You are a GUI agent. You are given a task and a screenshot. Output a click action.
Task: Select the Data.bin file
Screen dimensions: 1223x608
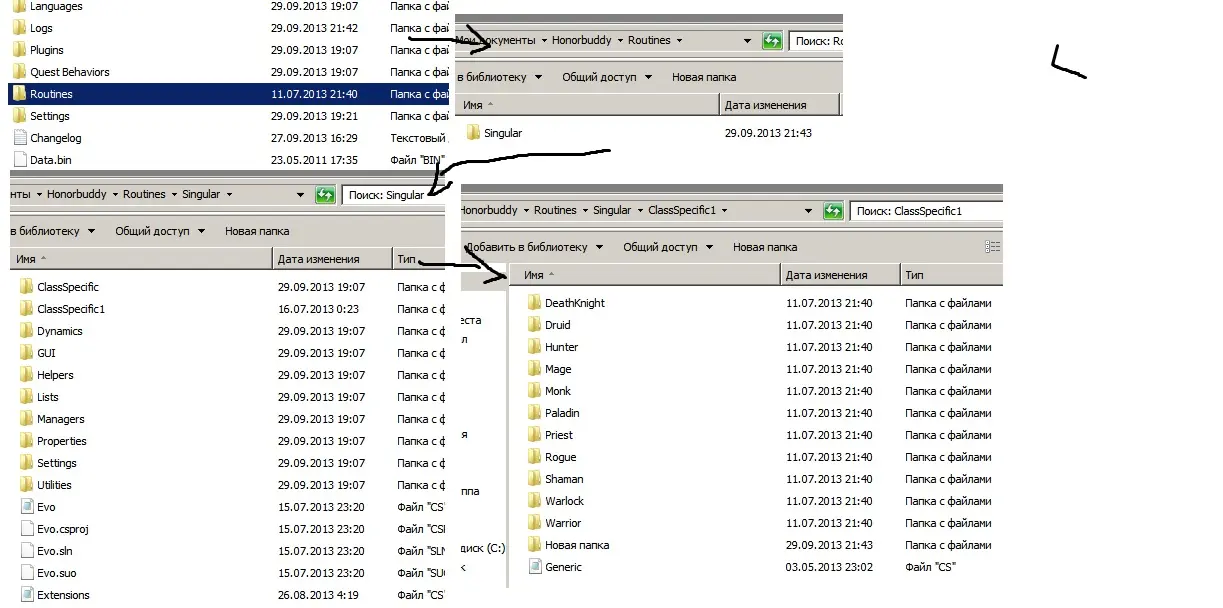pos(50,160)
